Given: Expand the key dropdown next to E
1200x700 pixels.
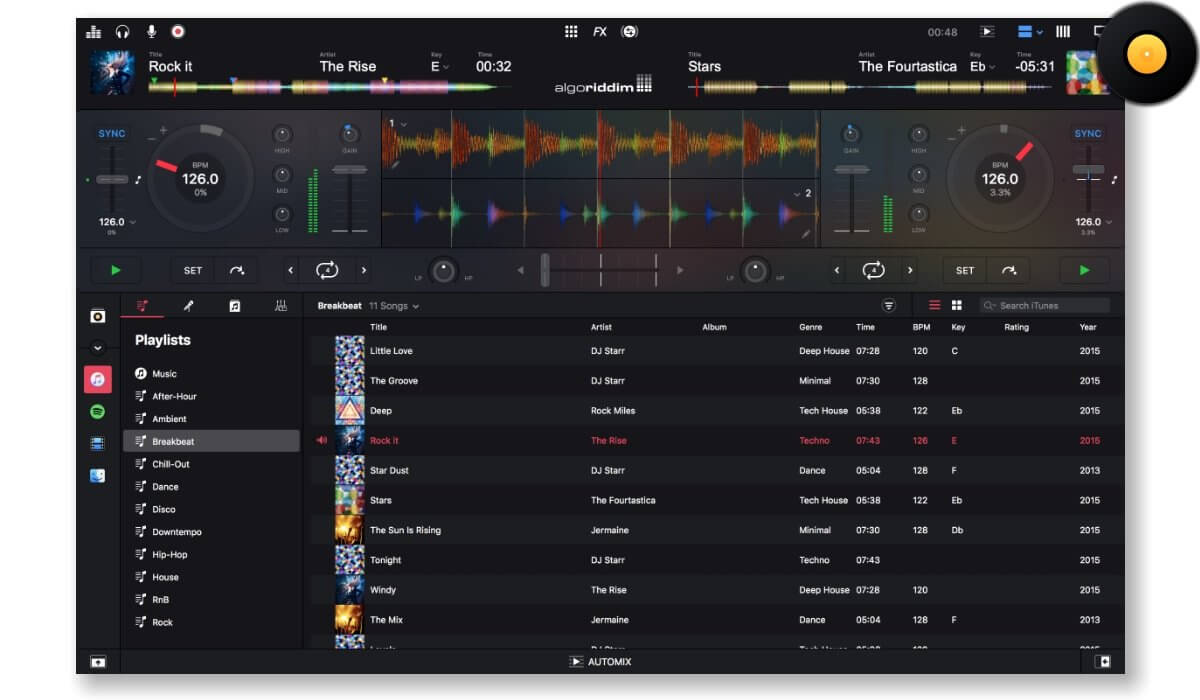Looking at the screenshot, I should pos(446,67).
